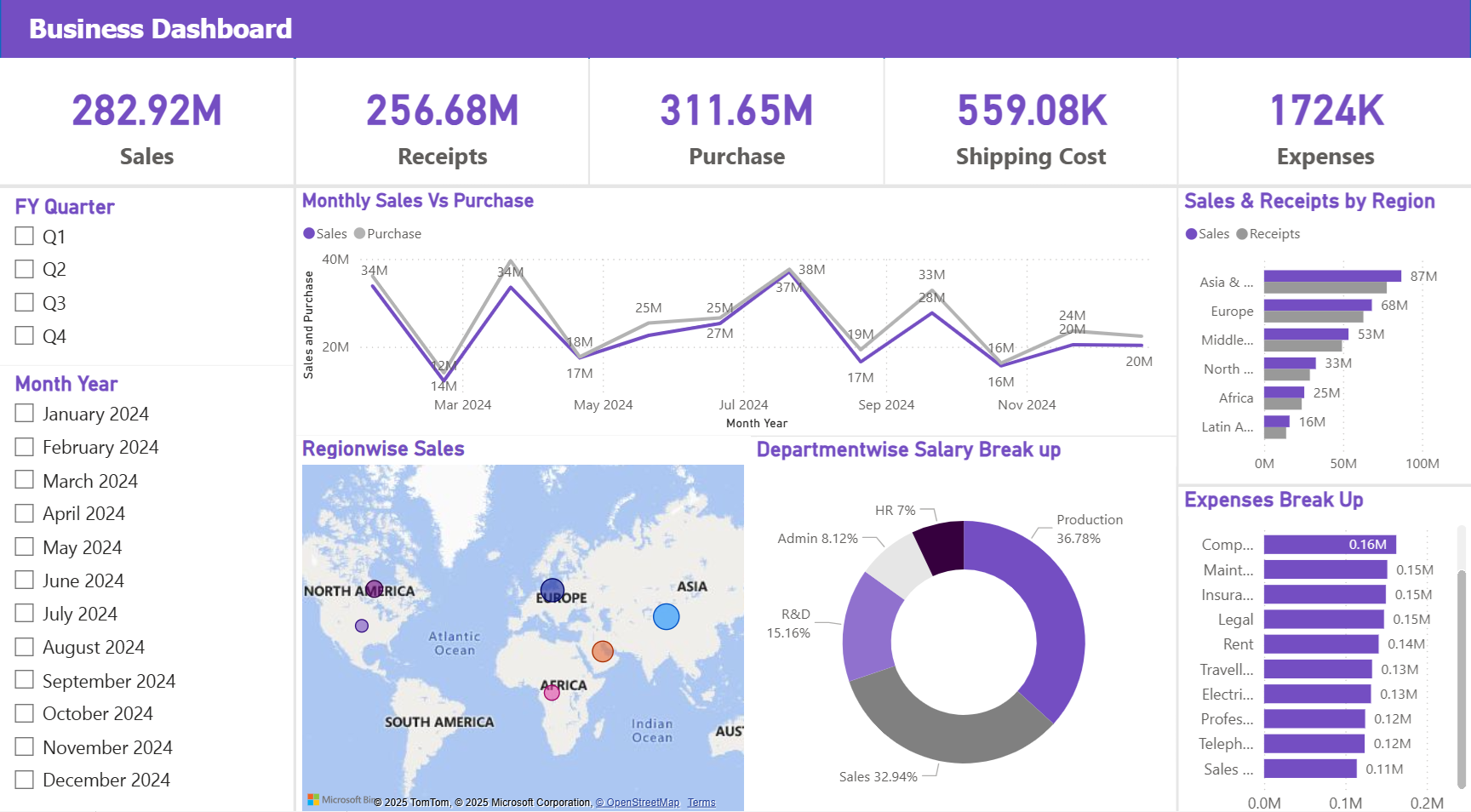Click the Expenses Break Up vertical scrollbar
Image resolution: width=1471 pixels, height=812 pixels.
point(1462,672)
